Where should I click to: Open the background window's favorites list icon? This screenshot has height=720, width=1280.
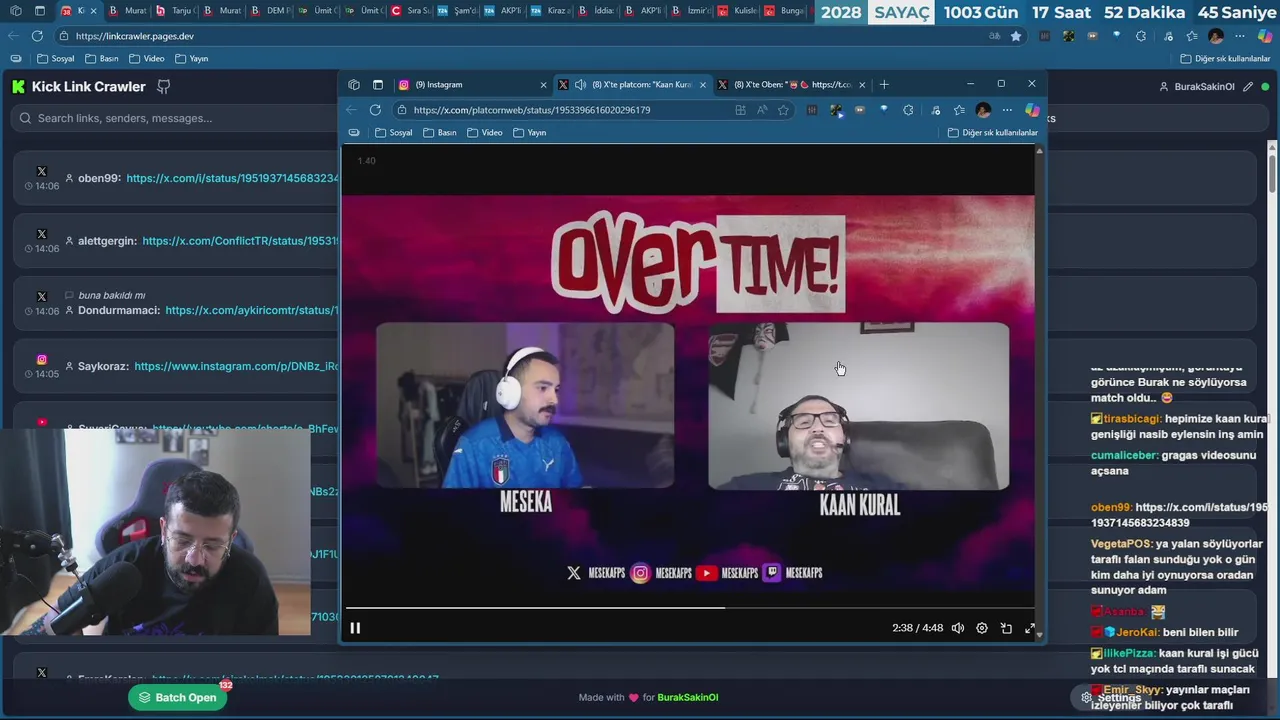pos(1192,36)
